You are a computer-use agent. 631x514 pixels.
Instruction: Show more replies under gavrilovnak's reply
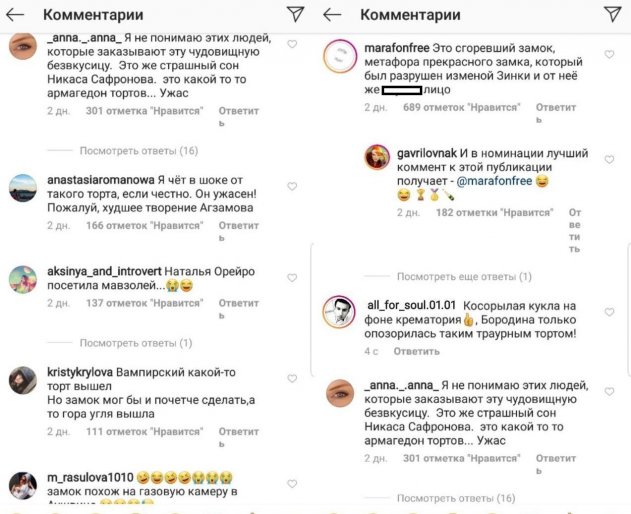[464, 276]
